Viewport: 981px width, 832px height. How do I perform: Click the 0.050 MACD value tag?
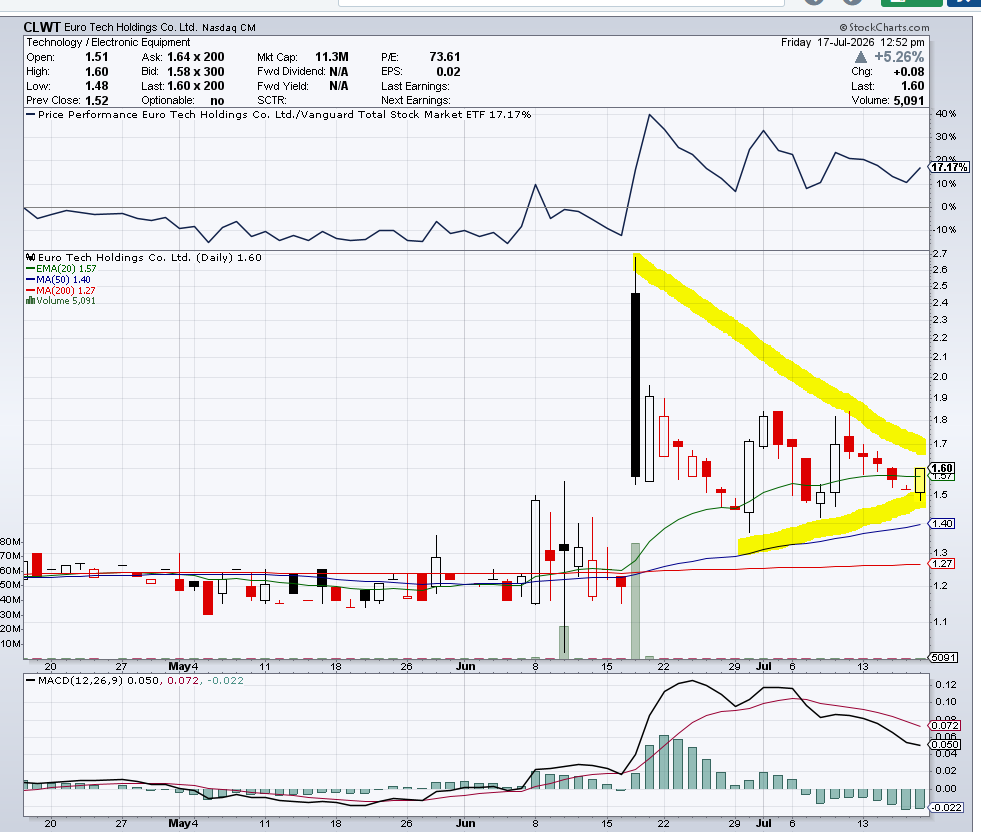(x=945, y=744)
